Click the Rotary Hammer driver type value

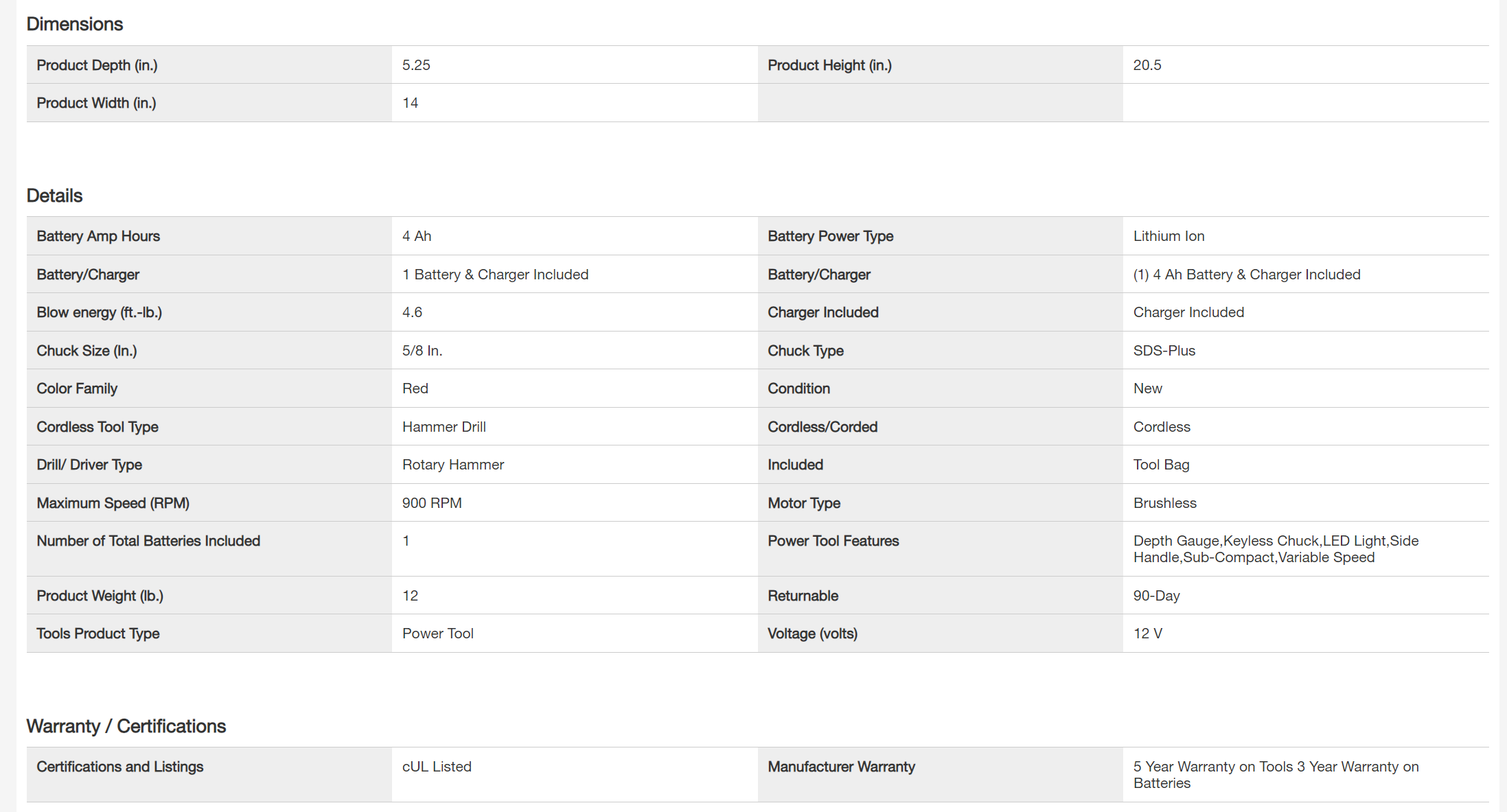coord(452,465)
